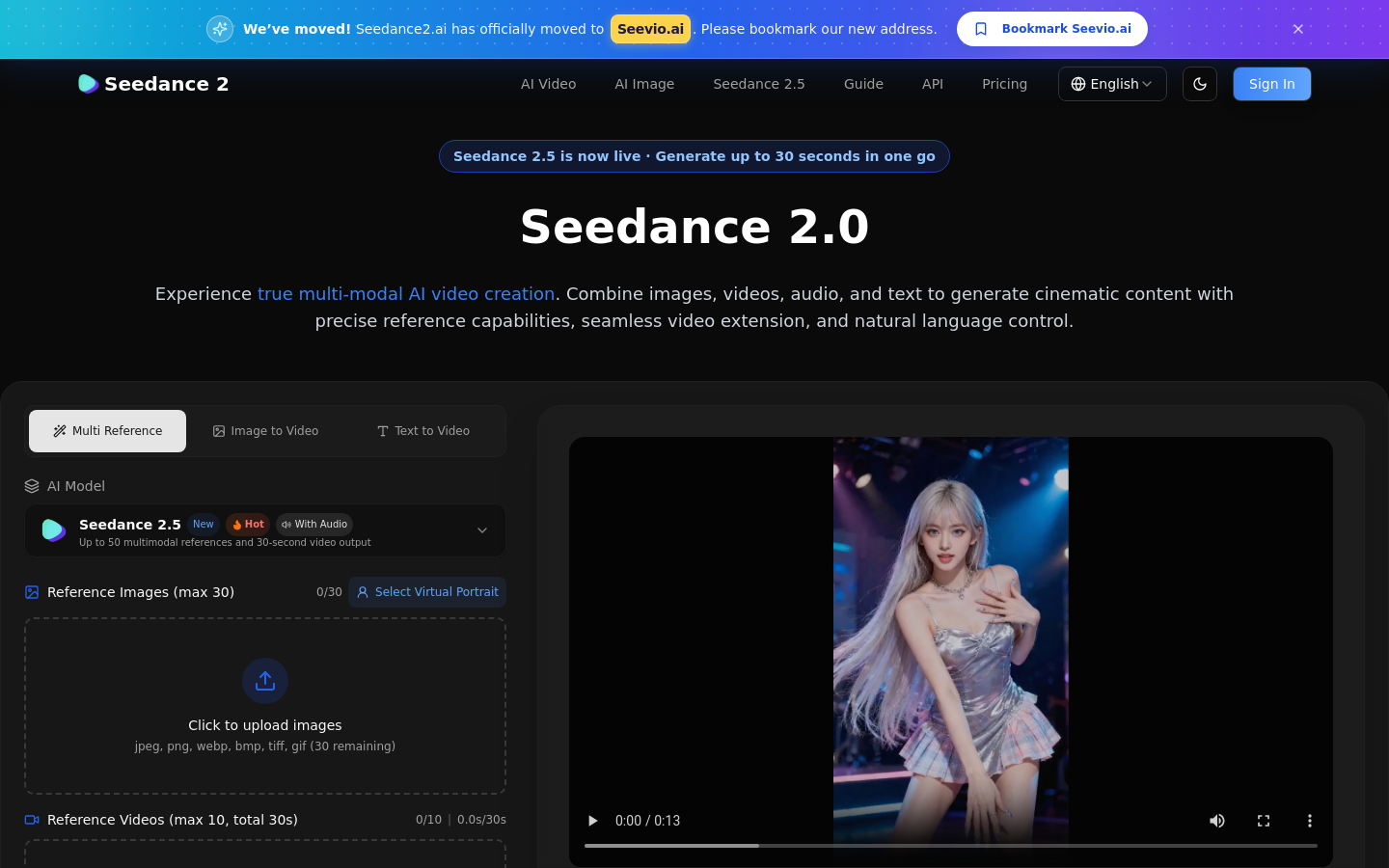Viewport: 1389px width, 868px height.
Task: Click the Reference Videos camera icon
Action: point(32,820)
